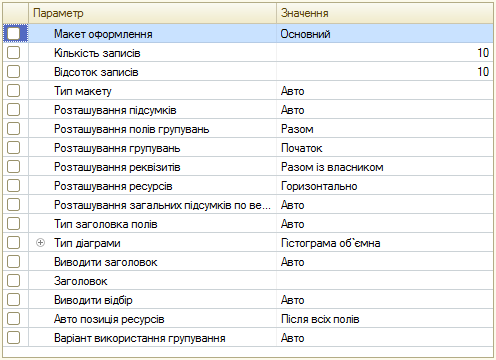This screenshot has height=360, width=496.
Task: Toggle the Тип діаграми checkbox
Action: [13, 243]
